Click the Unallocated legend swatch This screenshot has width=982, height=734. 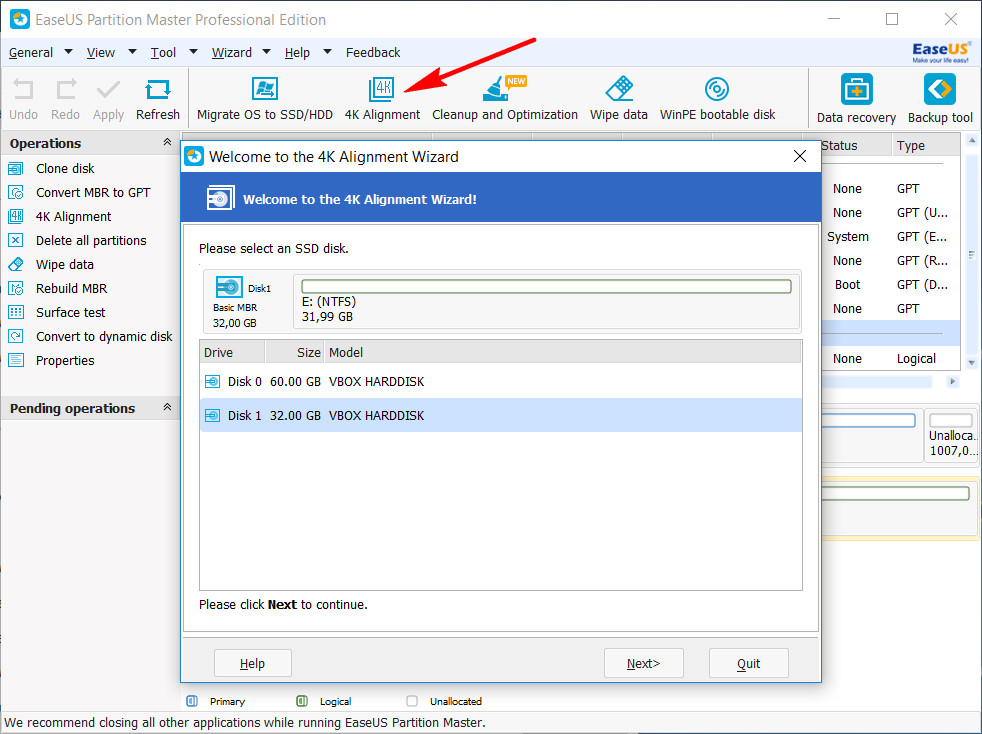411,701
